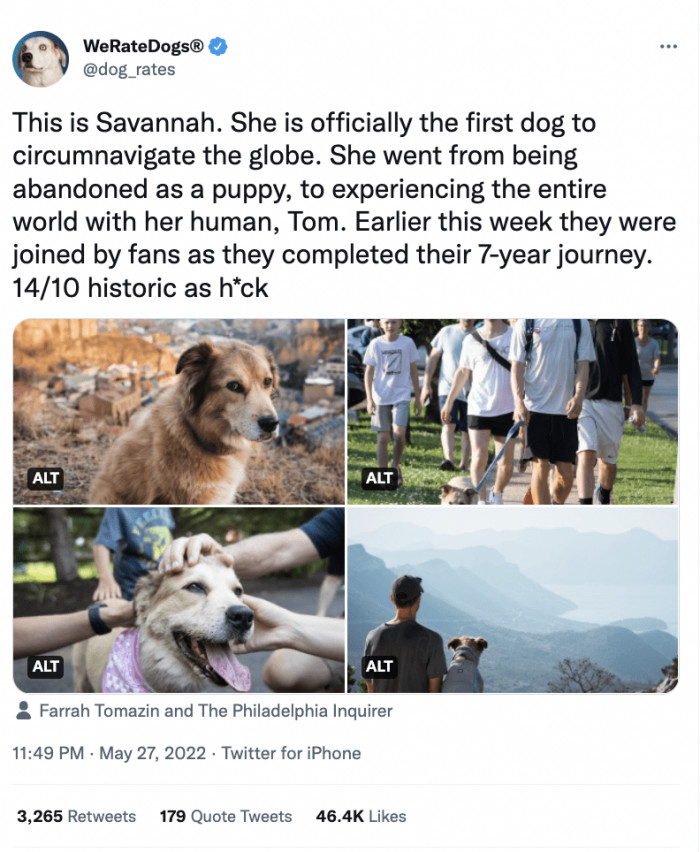This screenshot has height=852, width=700.
Task: Show ALT text on the petted dog photo
Action: pyautogui.click(x=46, y=665)
